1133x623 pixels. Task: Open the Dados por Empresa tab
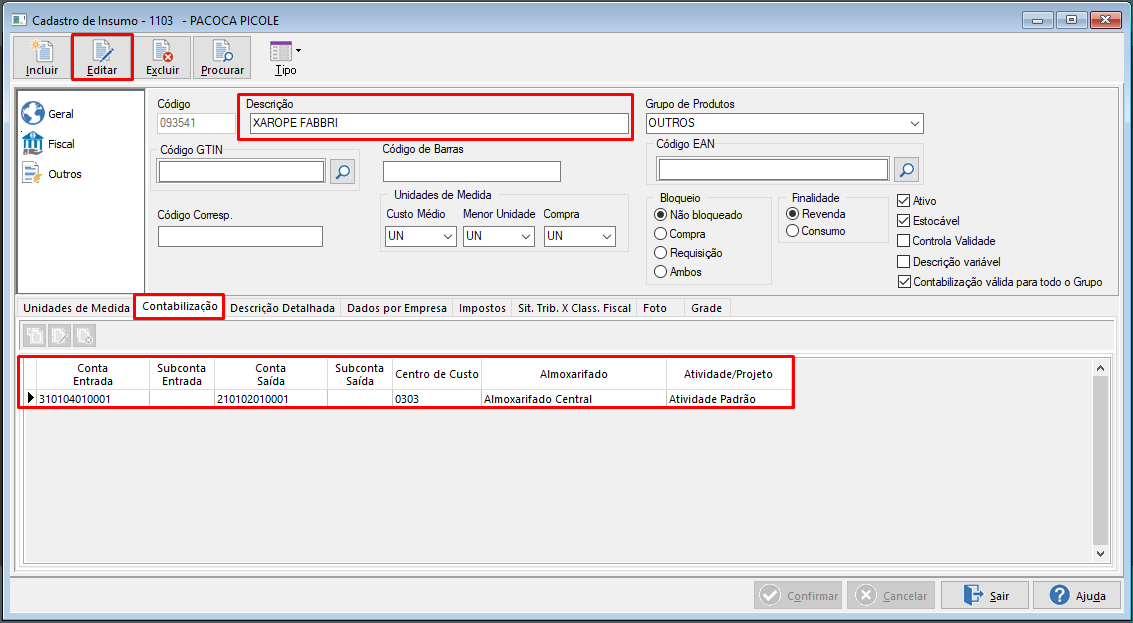click(397, 308)
